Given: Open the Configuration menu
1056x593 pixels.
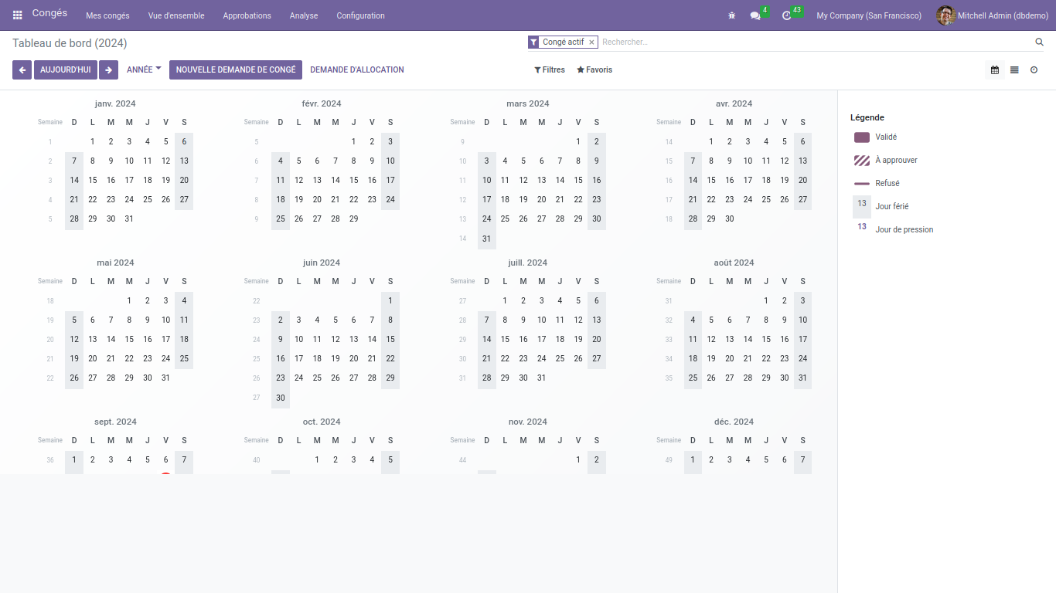Looking at the screenshot, I should [x=360, y=16].
